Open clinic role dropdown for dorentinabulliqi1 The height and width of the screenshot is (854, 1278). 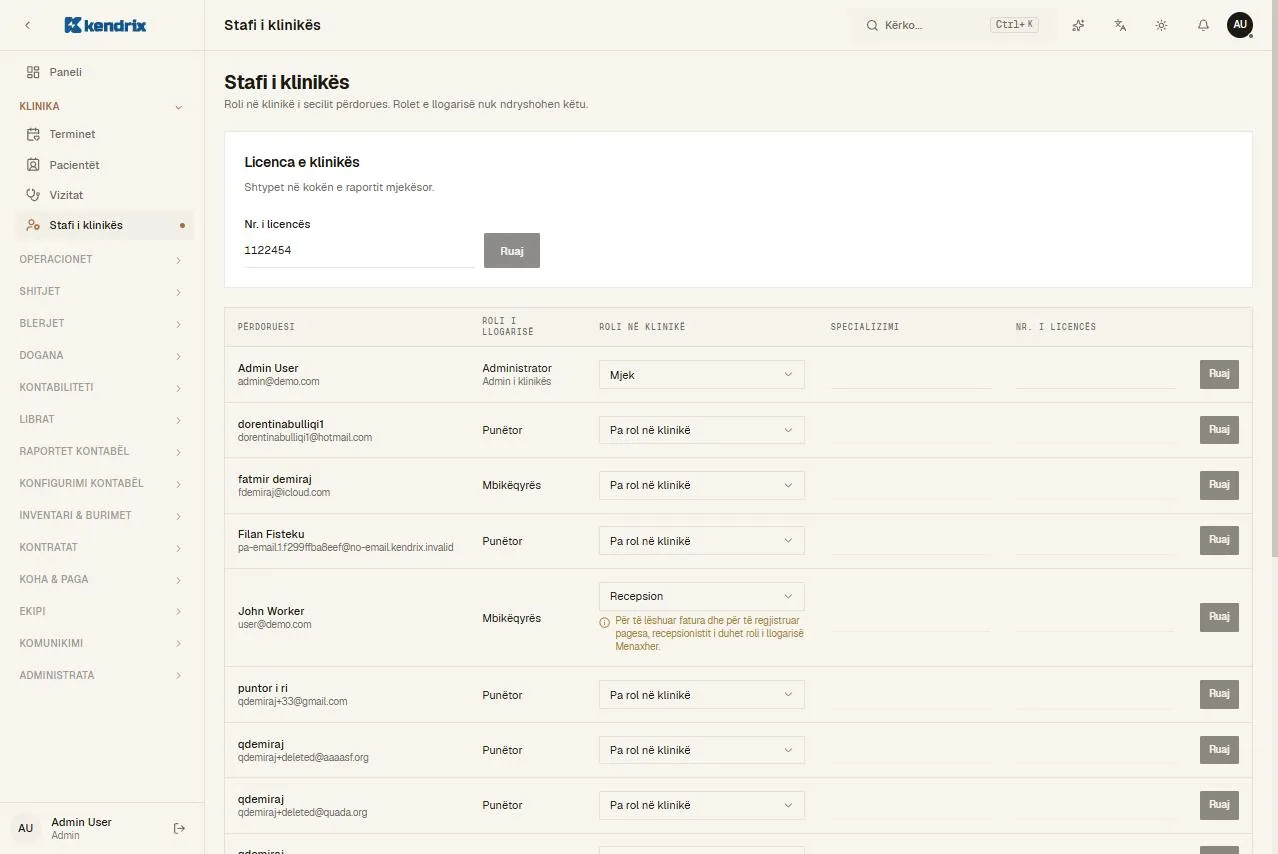point(701,430)
